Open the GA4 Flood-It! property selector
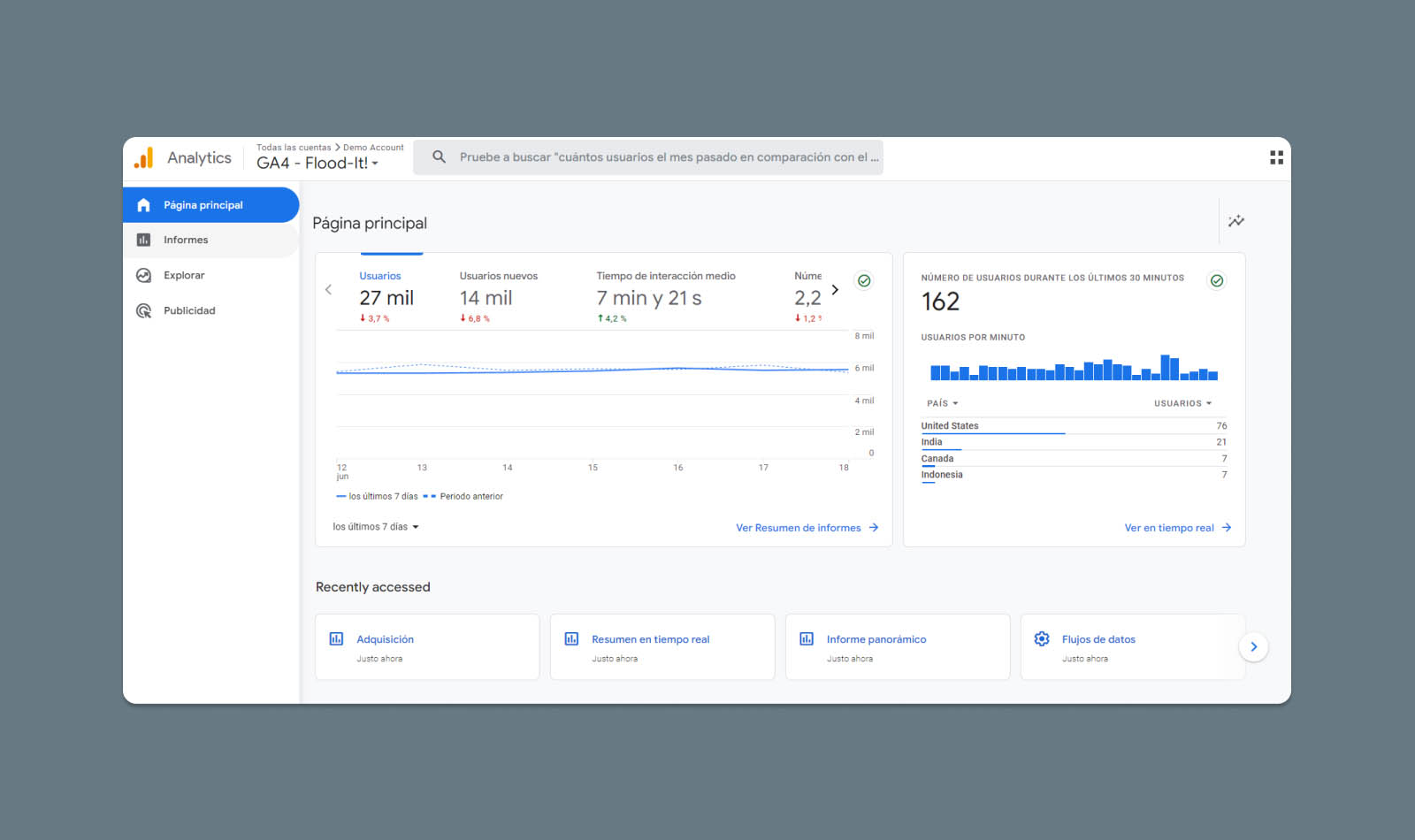 pos(317,164)
